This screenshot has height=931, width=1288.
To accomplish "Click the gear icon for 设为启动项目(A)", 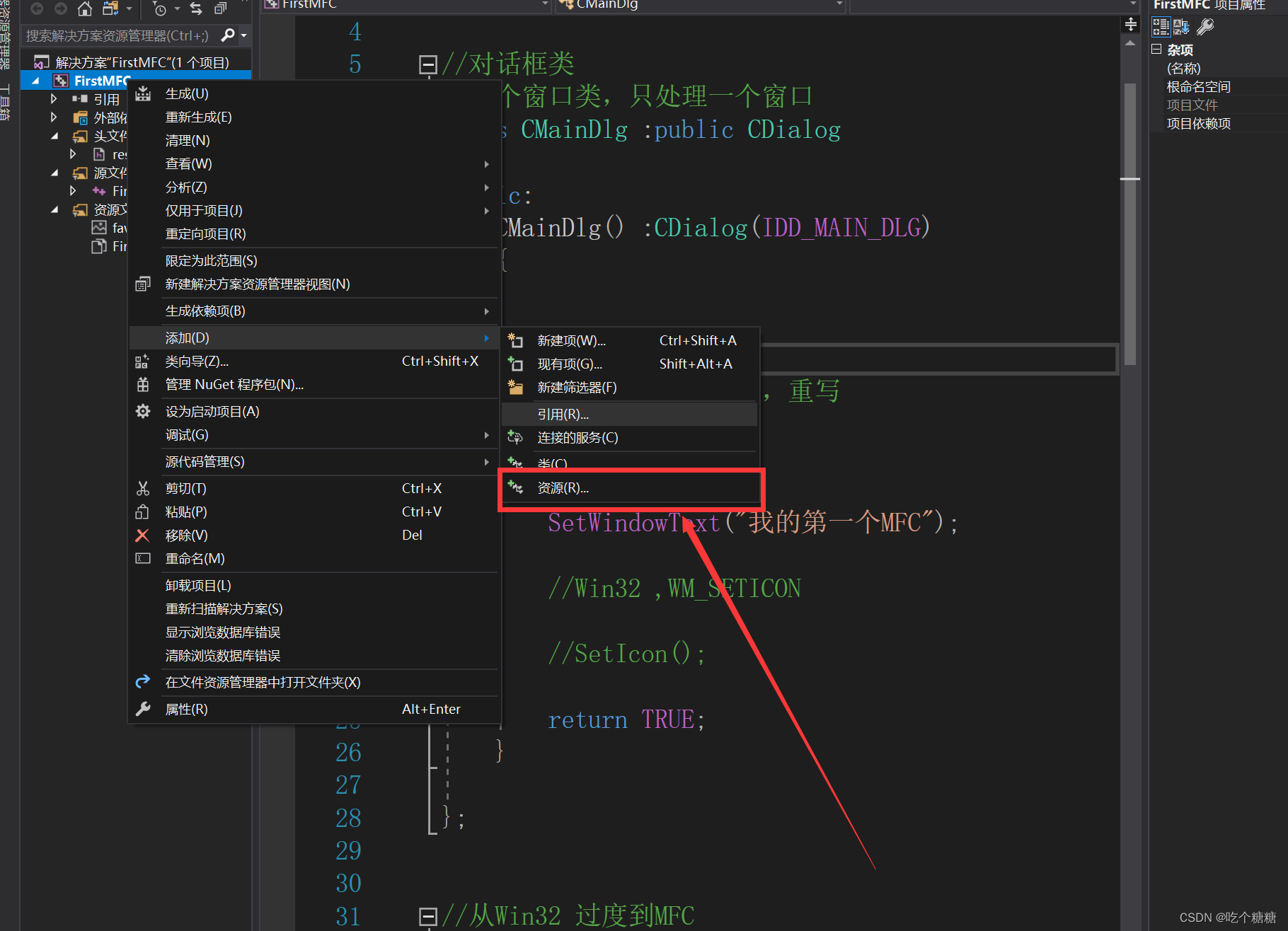I will (x=143, y=411).
